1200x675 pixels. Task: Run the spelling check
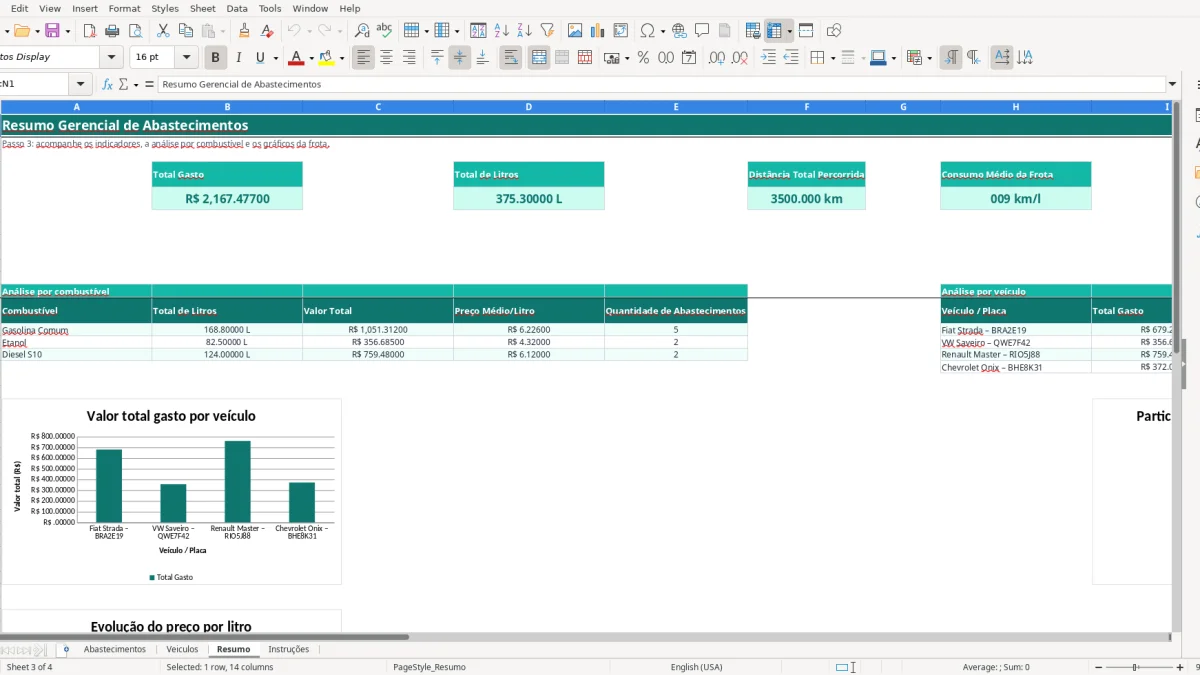384,31
